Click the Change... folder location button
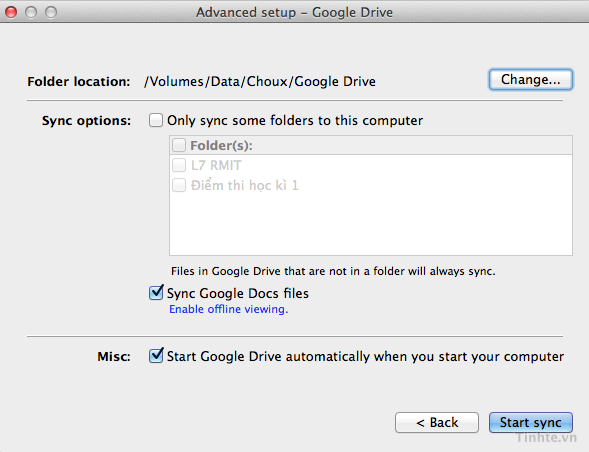 530,80
